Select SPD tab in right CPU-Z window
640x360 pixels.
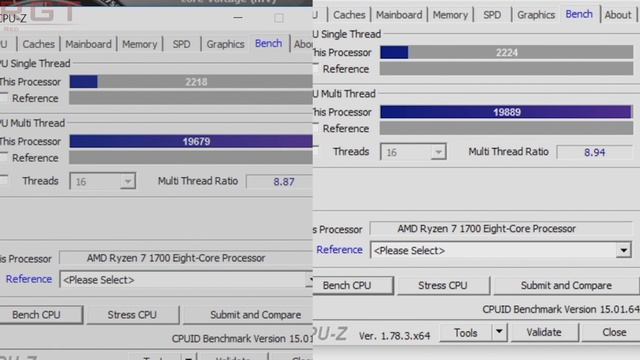[x=492, y=15]
